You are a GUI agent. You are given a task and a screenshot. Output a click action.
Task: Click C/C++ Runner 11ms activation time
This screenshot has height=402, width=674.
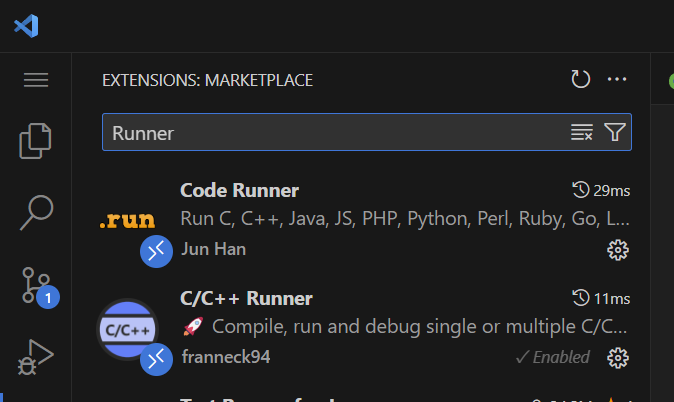[601, 298]
